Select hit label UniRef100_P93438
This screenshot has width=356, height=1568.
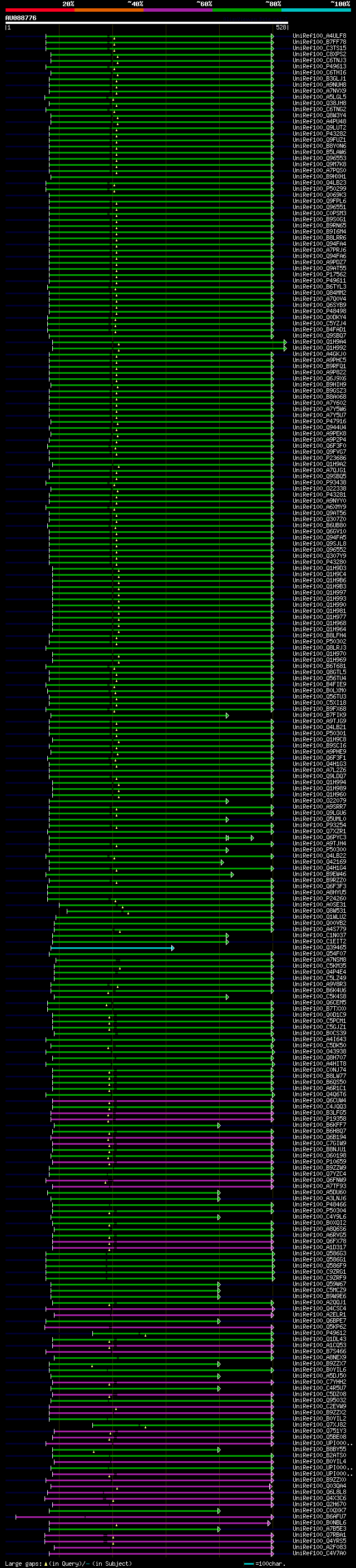click(x=319, y=483)
